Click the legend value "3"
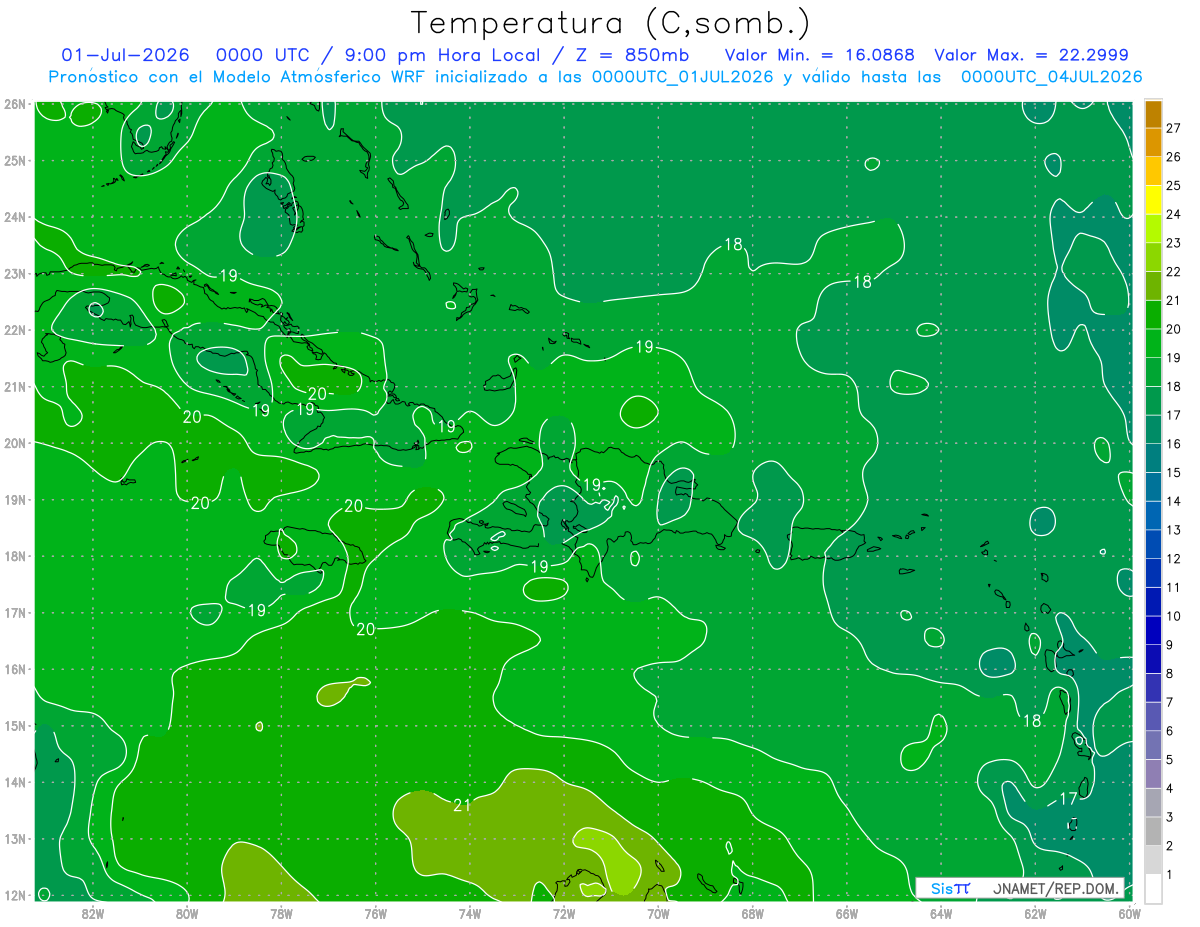Image resolution: width=1200 pixels, height=927 pixels. (1170, 817)
